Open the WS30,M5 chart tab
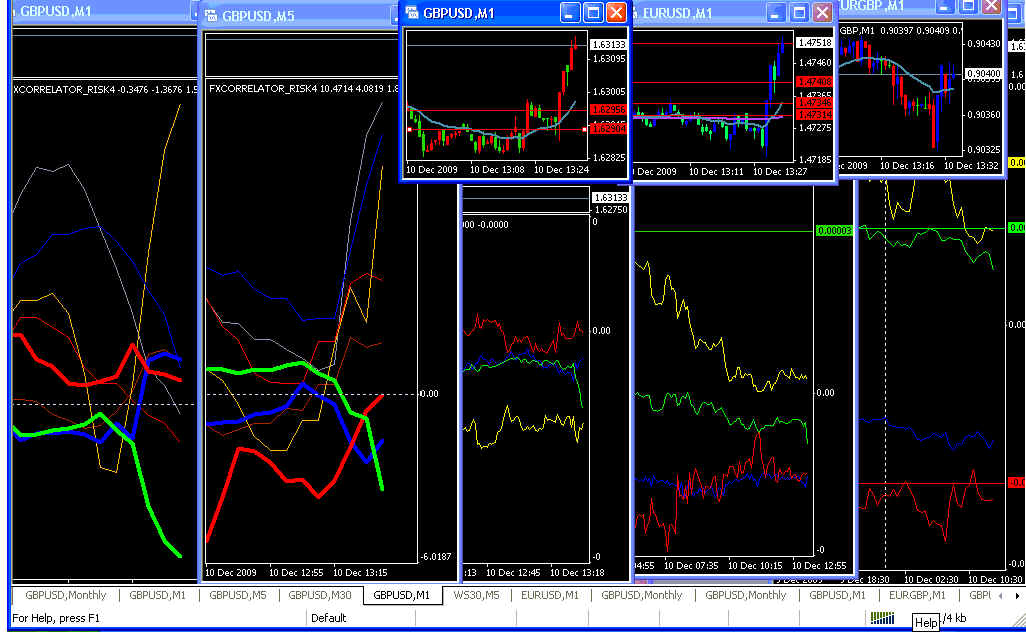 point(476,595)
